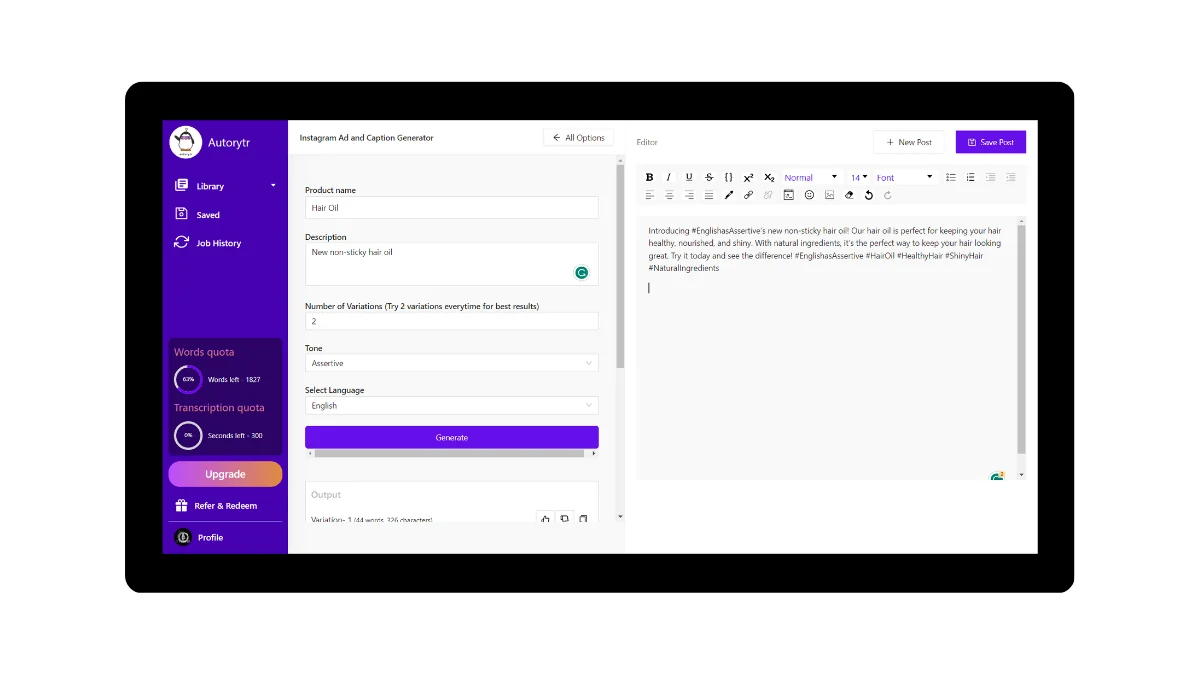Open the Normal block style dropdown
Screen dimensions: 1200x675
[x=811, y=177]
